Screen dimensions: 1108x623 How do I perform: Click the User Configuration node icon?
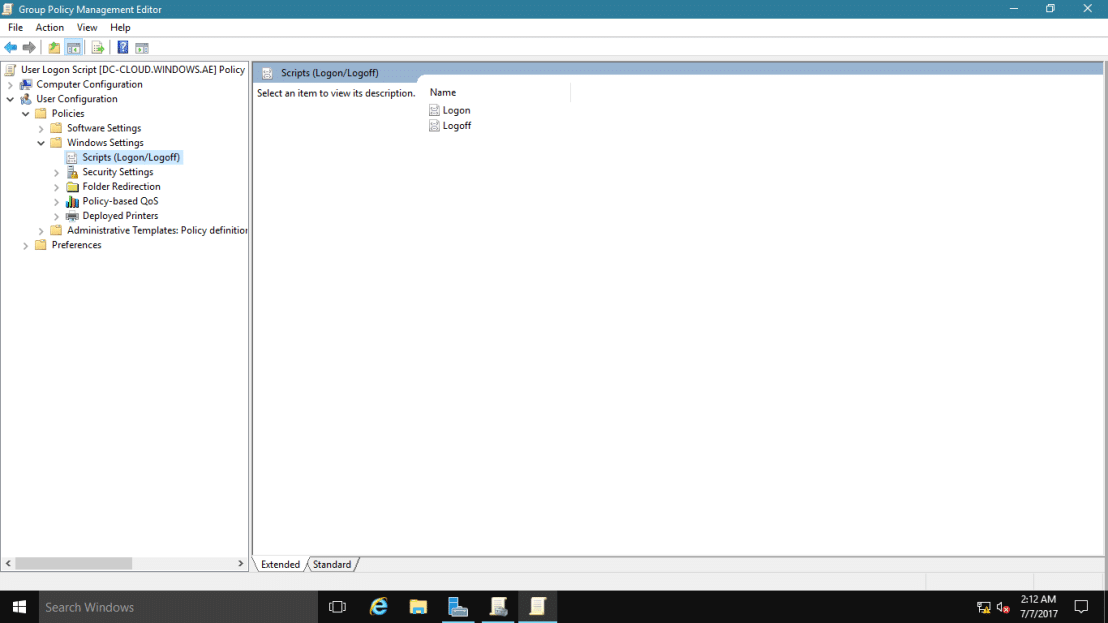point(26,99)
